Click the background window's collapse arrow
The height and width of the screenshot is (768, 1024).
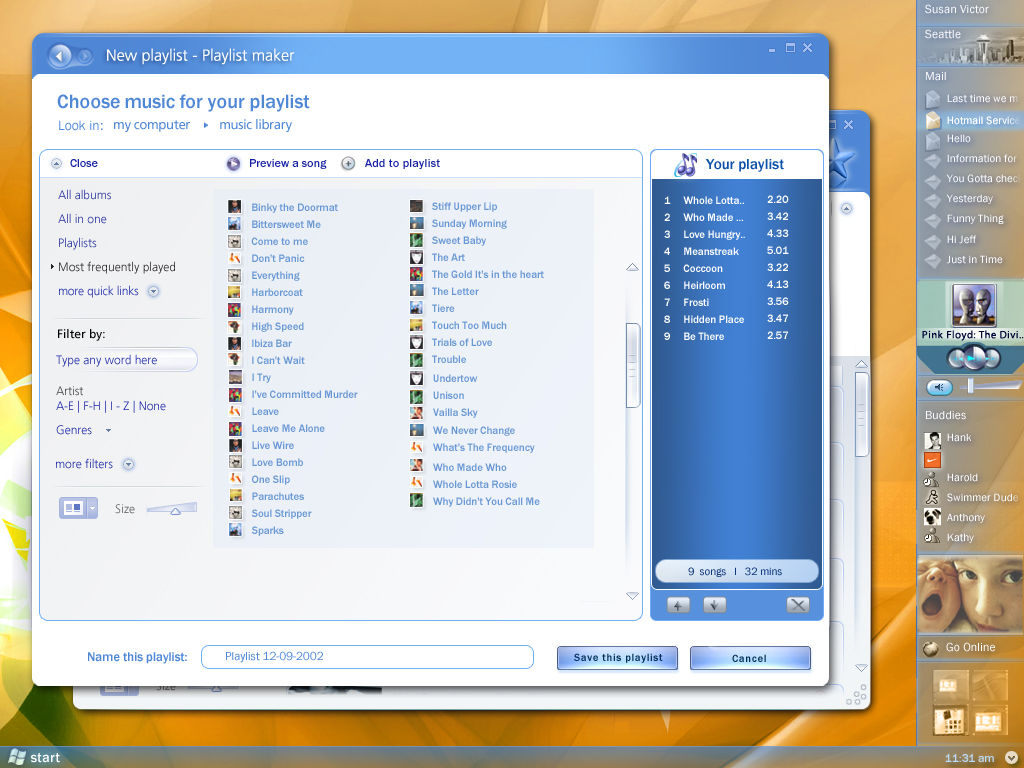846,208
